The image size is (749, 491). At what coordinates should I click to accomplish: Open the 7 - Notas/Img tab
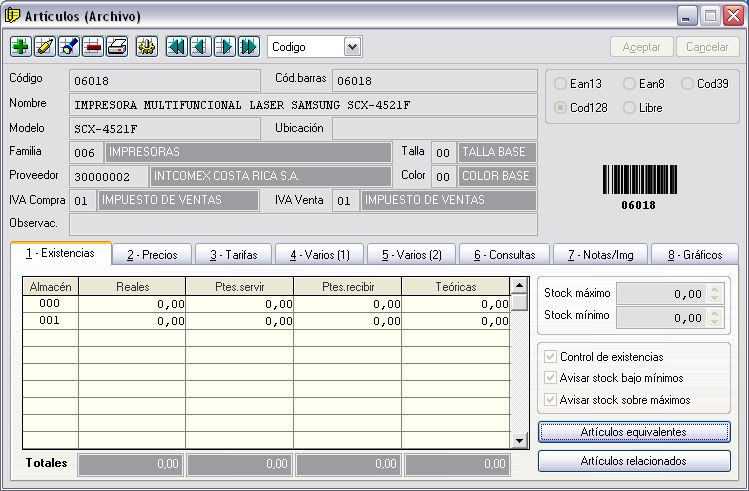click(600, 255)
